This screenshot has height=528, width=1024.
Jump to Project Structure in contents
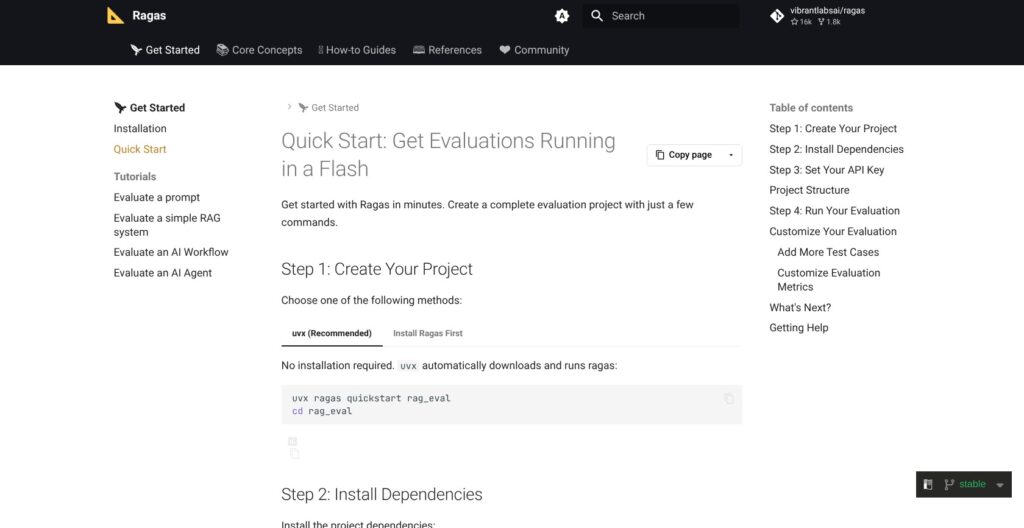click(809, 190)
